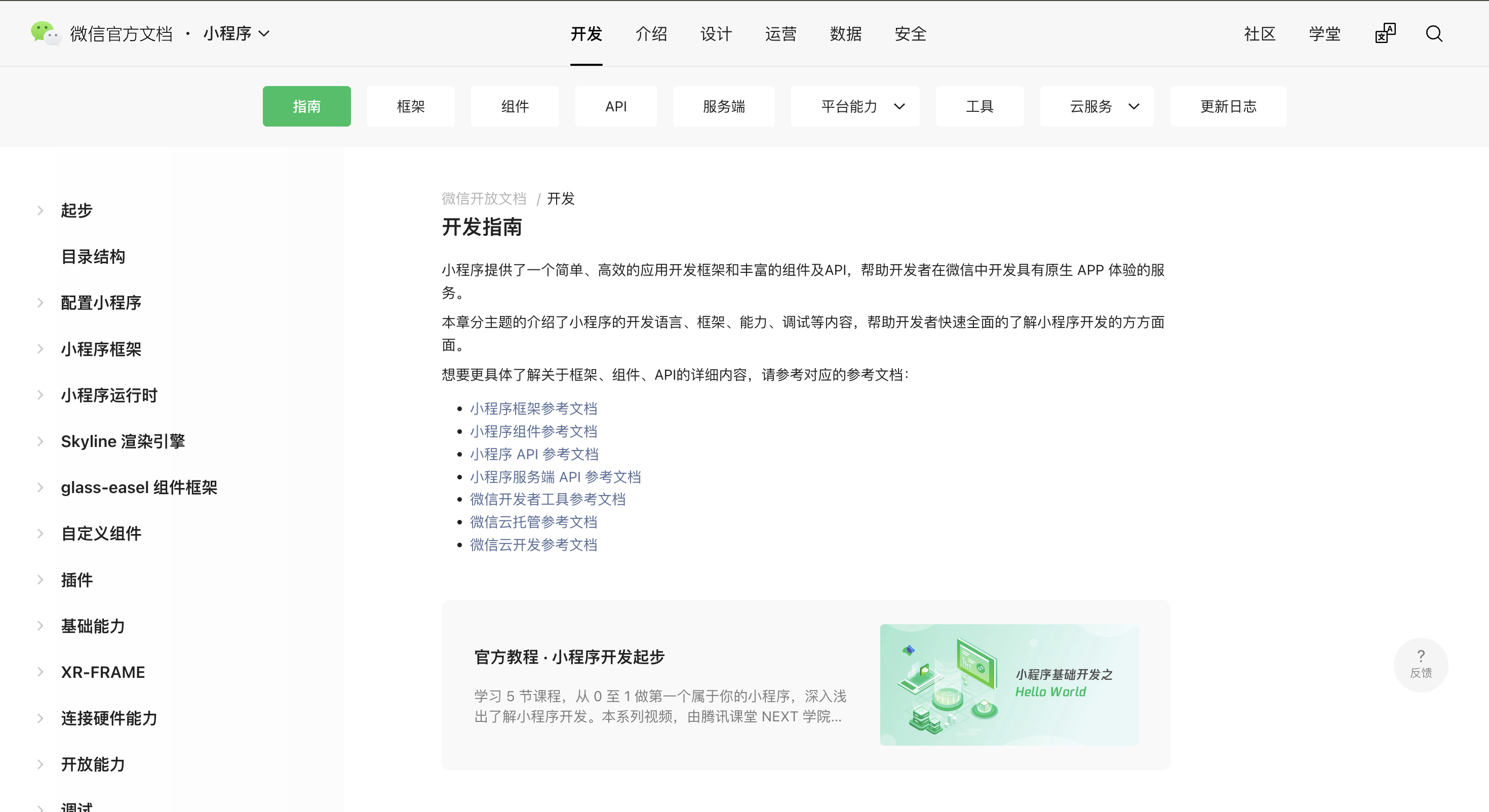Switch to the 设计 top tab
This screenshot has height=812, width=1489.
pyautogui.click(x=716, y=33)
